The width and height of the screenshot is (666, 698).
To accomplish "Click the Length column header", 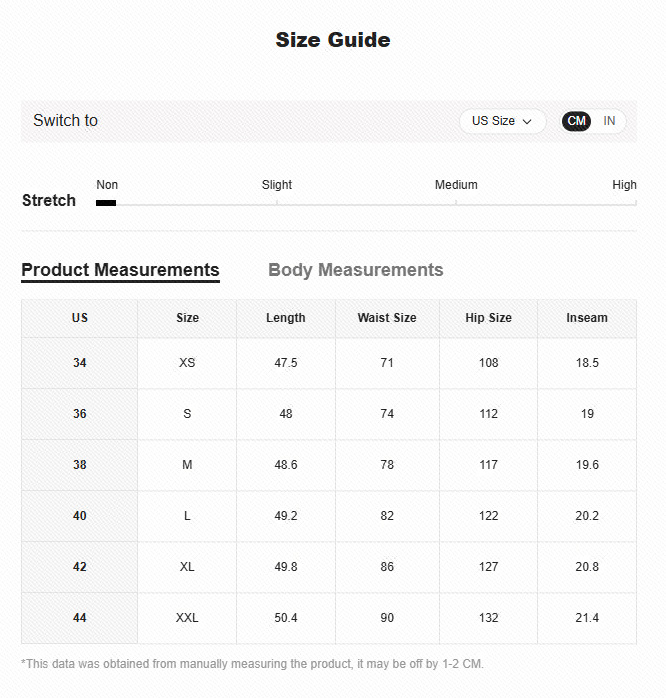I will coord(286,318).
